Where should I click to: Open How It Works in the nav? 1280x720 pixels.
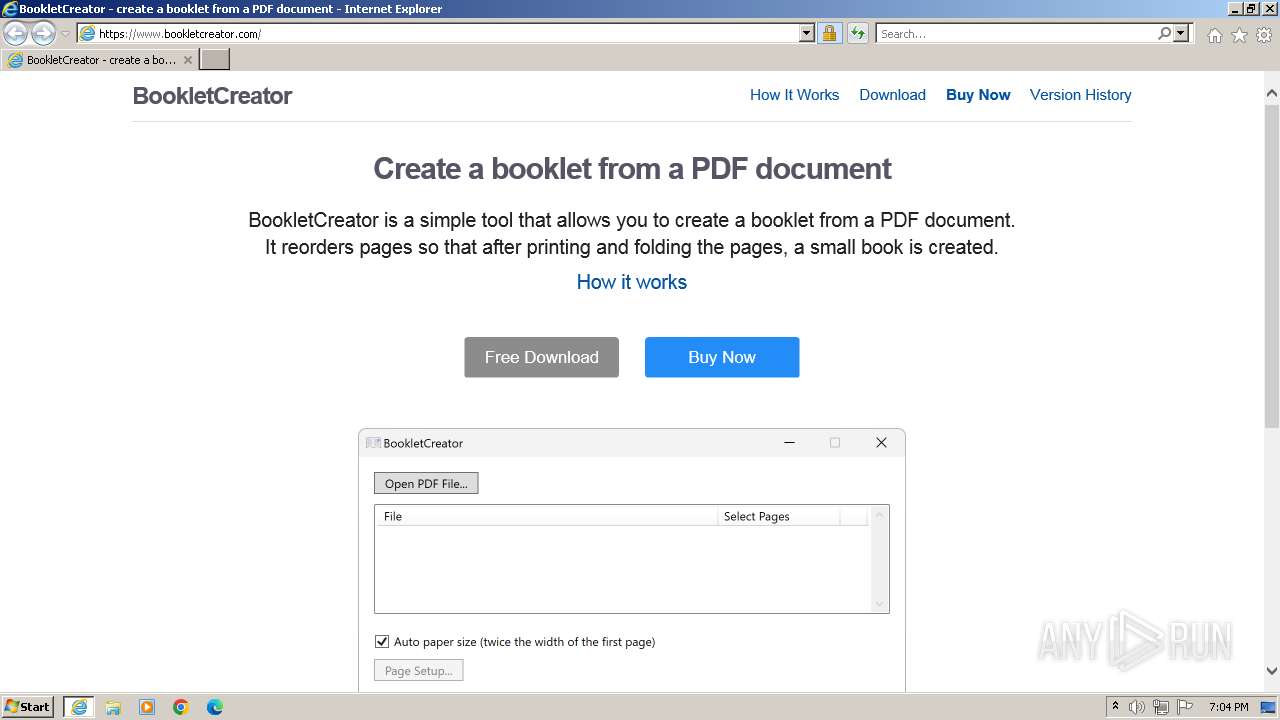(794, 95)
